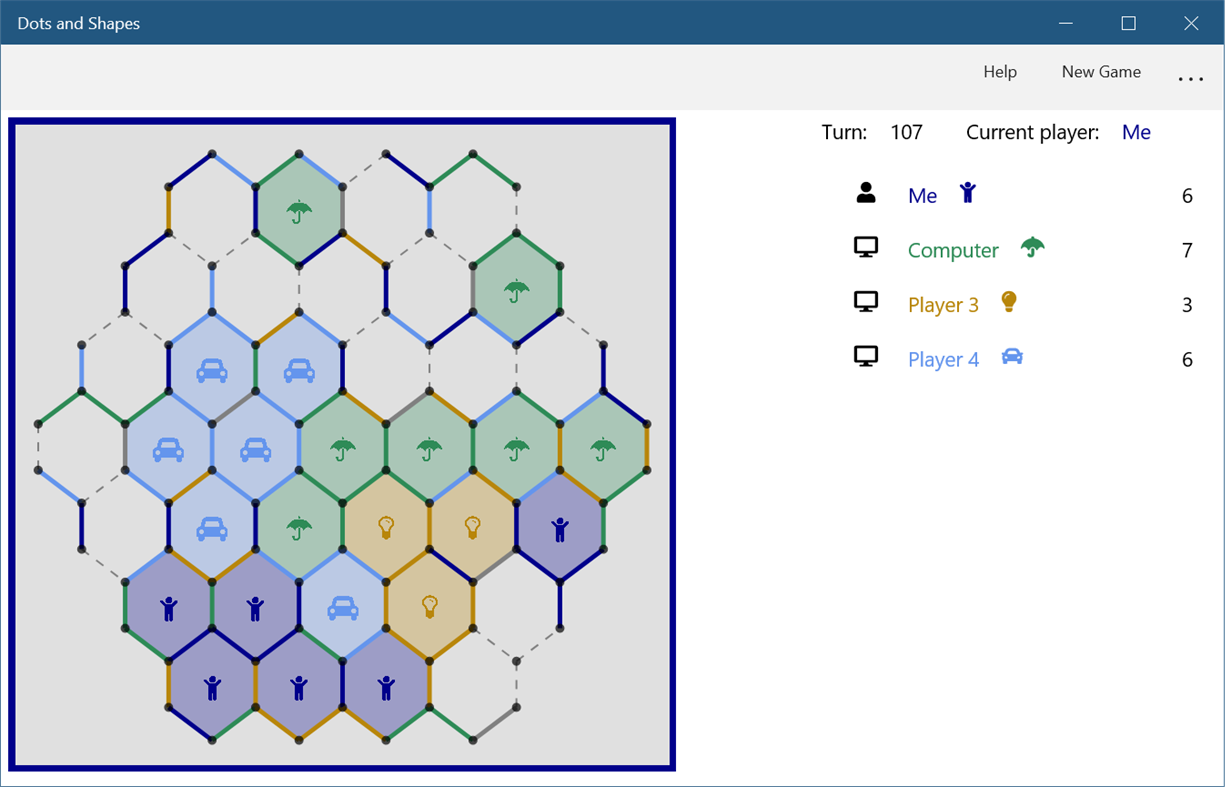Click the lightbulb icon next to Player 3
This screenshot has height=787, width=1225.
pos(1009,301)
